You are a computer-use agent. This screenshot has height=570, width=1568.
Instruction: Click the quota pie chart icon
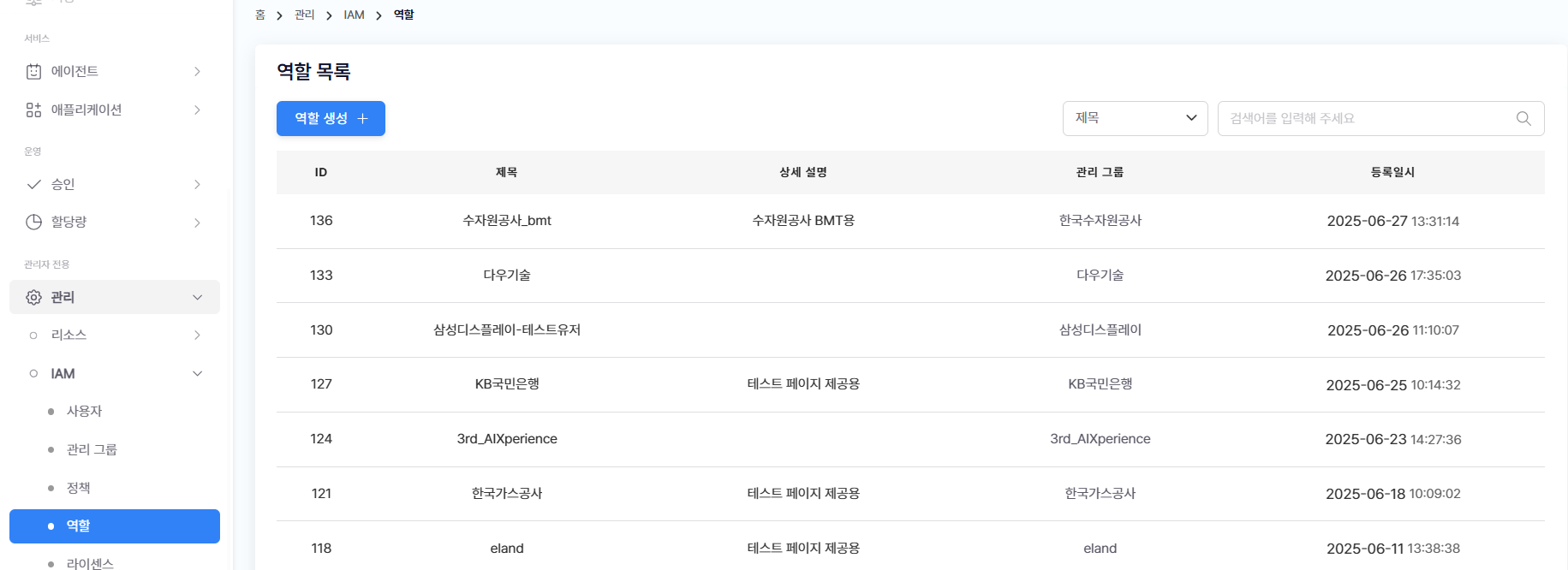(x=33, y=223)
